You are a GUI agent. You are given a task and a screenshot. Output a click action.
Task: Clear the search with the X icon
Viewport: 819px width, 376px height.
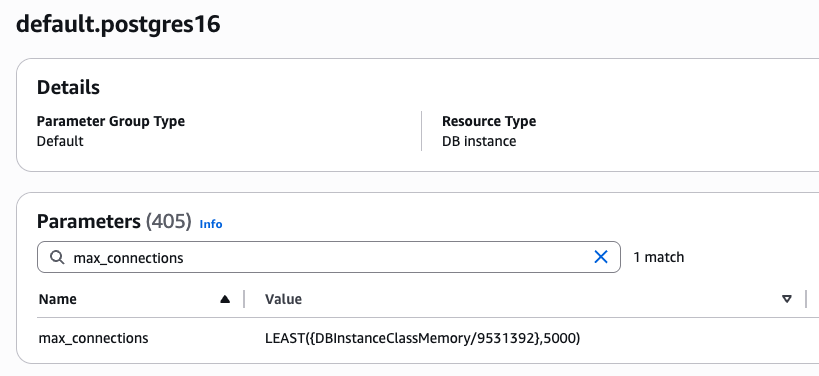(x=601, y=257)
